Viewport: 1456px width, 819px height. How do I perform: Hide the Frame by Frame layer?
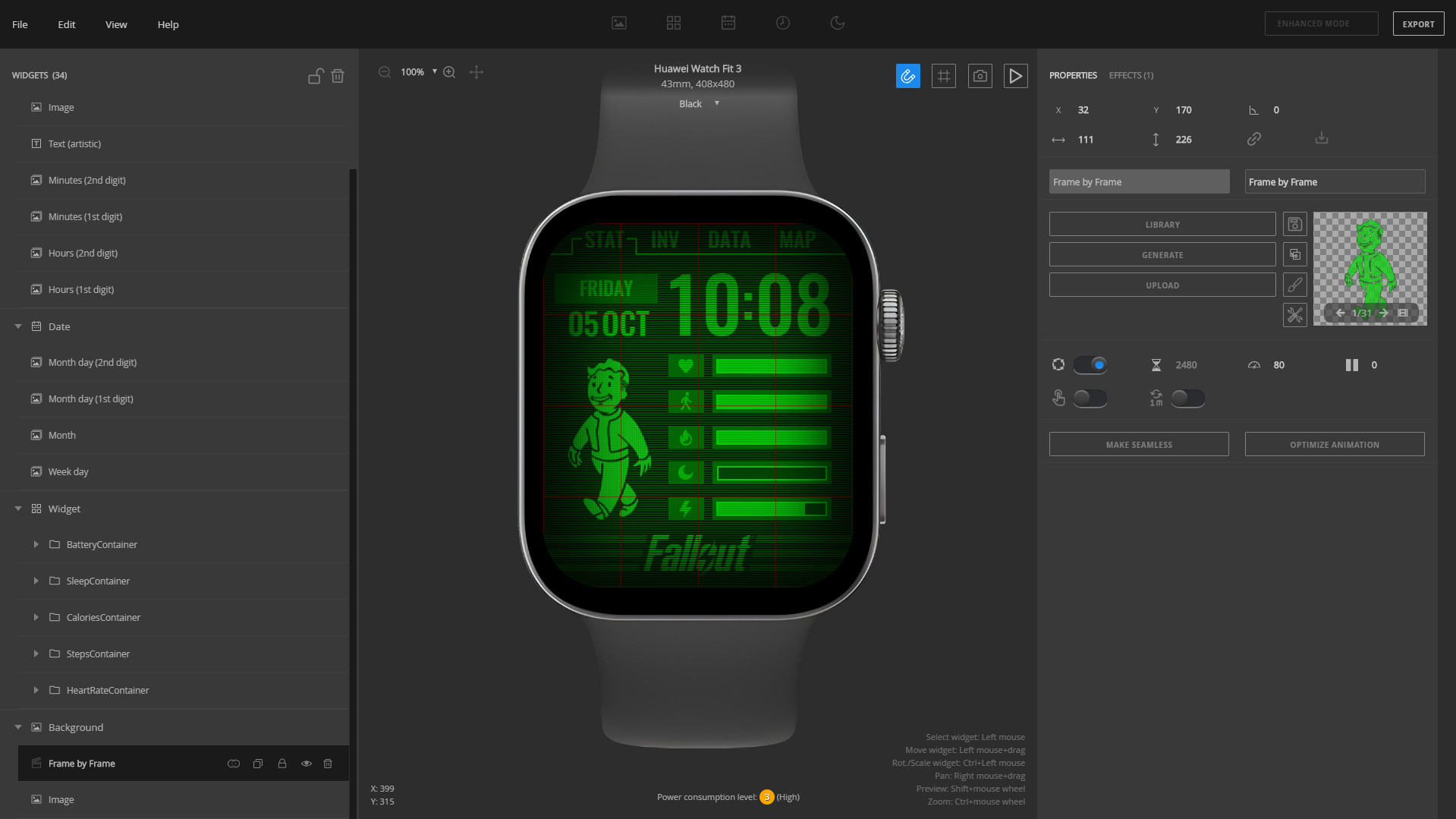(x=307, y=764)
